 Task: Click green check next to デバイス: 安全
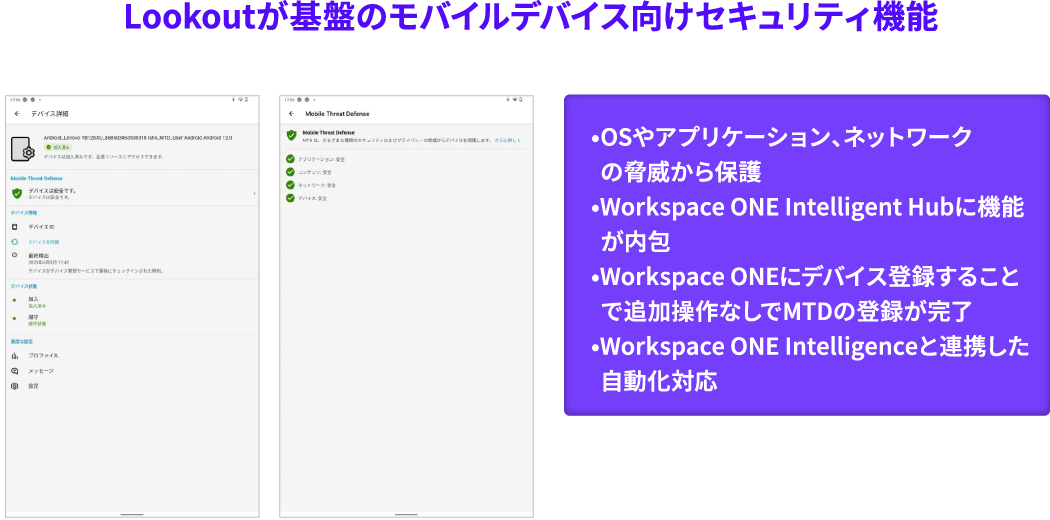click(290, 198)
